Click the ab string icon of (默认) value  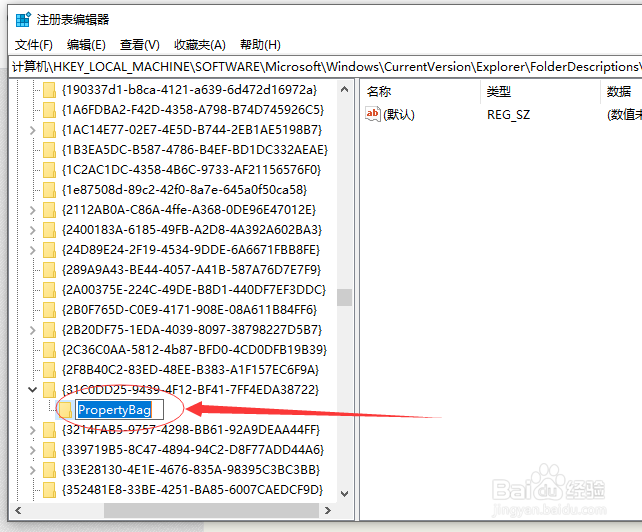(373, 114)
